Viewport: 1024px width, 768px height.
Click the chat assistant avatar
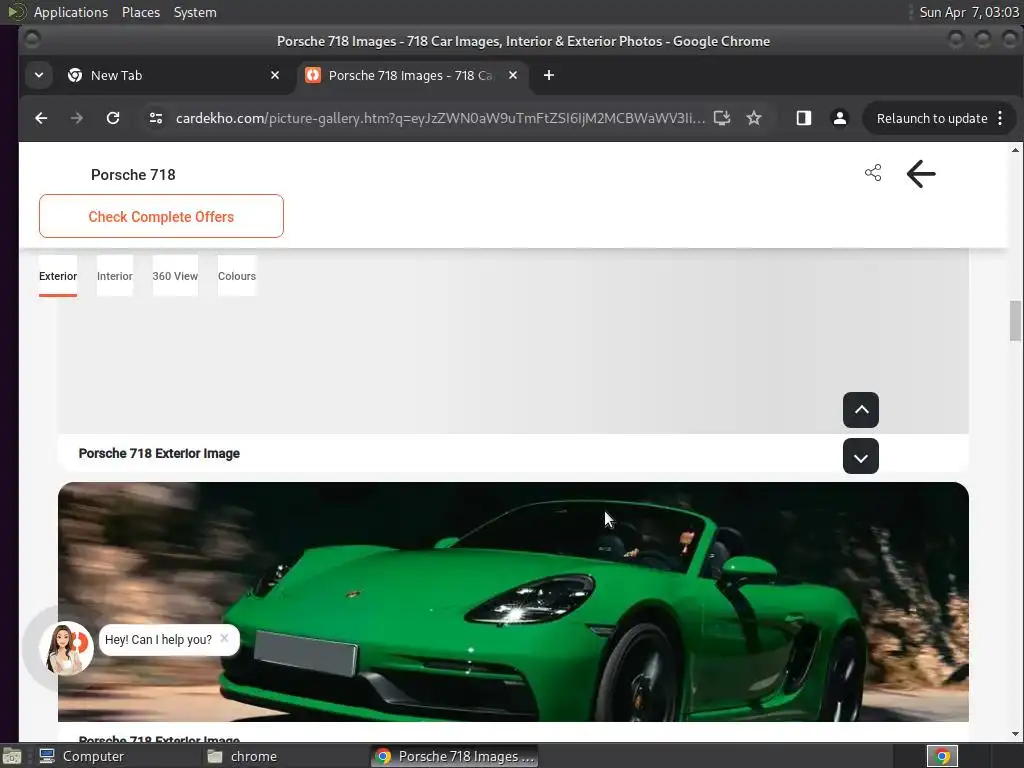point(66,648)
